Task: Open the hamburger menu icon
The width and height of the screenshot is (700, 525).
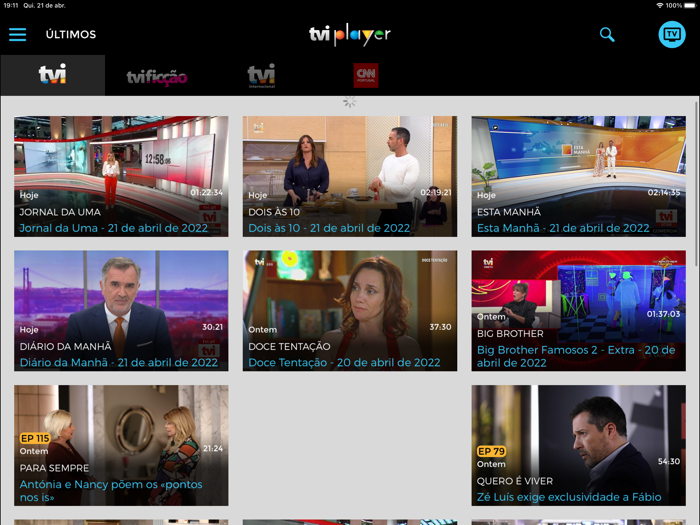Action: point(17,34)
